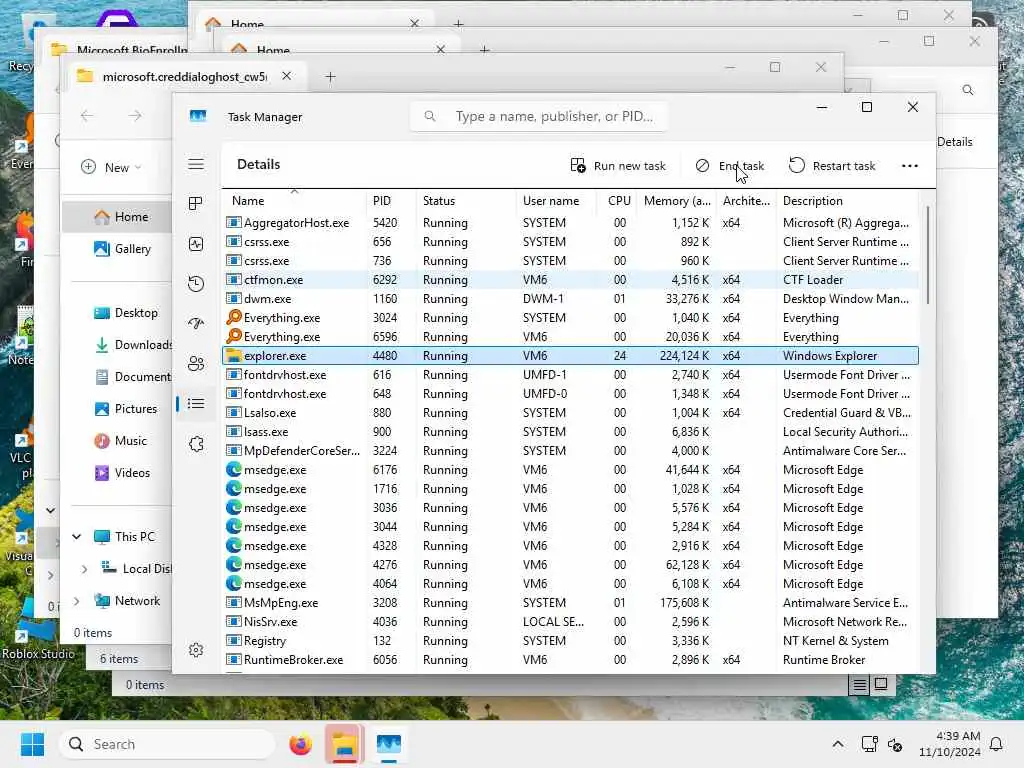This screenshot has height=768, width=1024.
Task: Select msedge.exe with PID 6176
Action: coord(570,470)
